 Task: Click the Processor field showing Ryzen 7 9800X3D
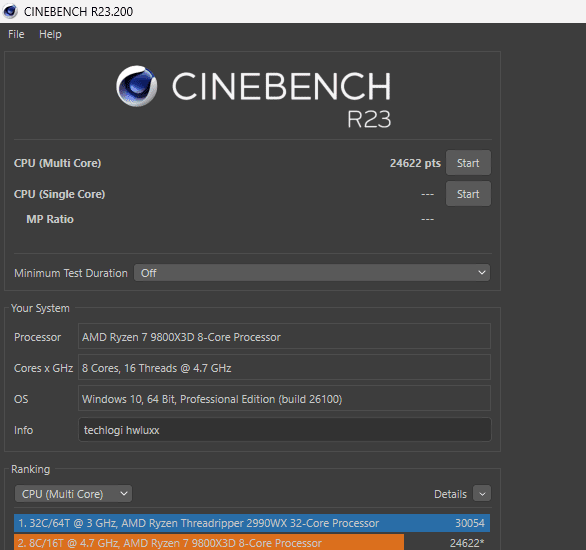[284, 337]
